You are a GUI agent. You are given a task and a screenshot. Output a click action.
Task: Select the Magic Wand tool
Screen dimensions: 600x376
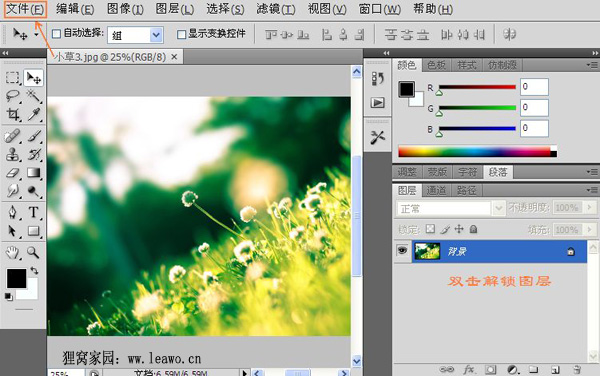pos(34,96)
